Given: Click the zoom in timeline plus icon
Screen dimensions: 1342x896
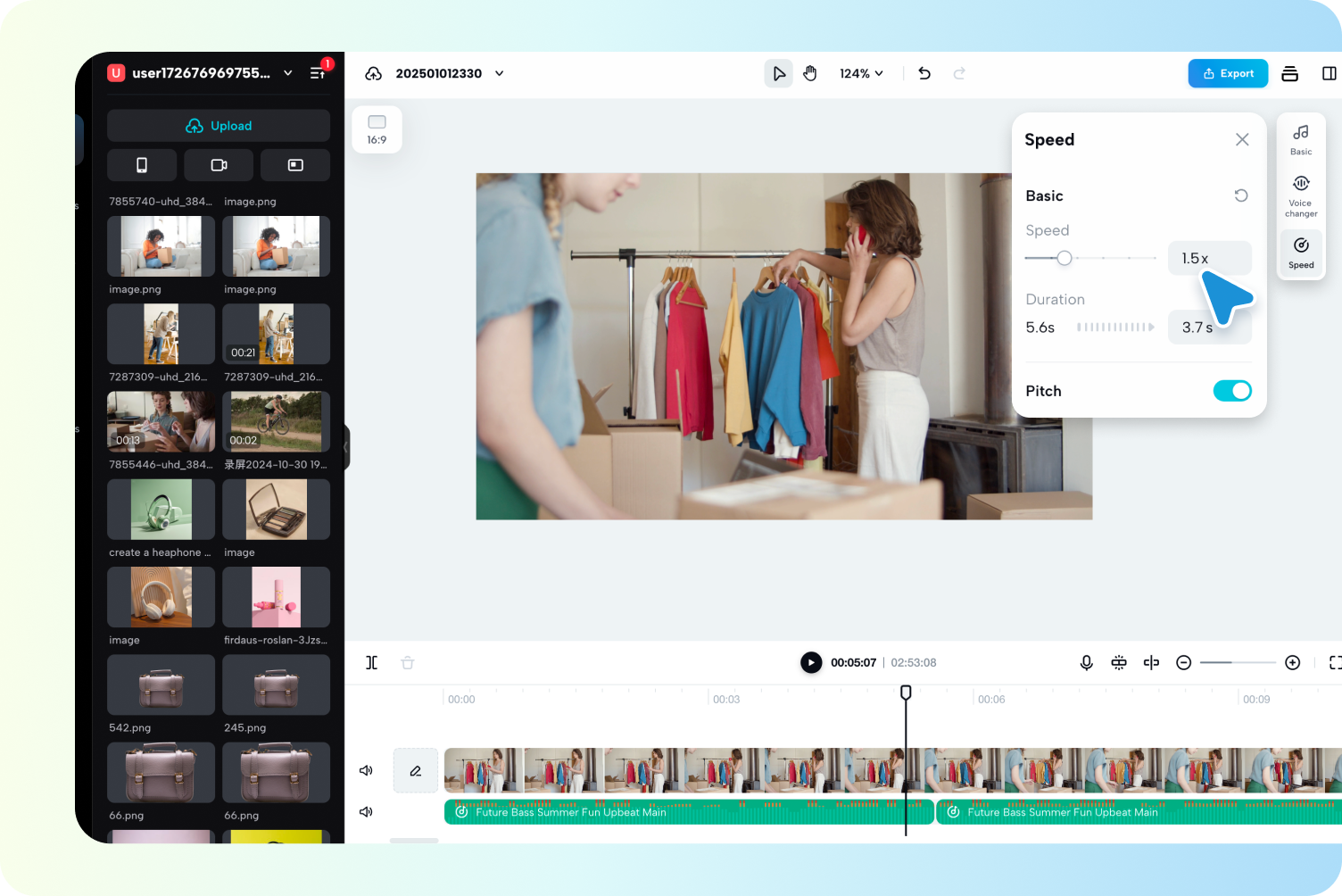Looking at the screenshot, I should (1292, 662).
